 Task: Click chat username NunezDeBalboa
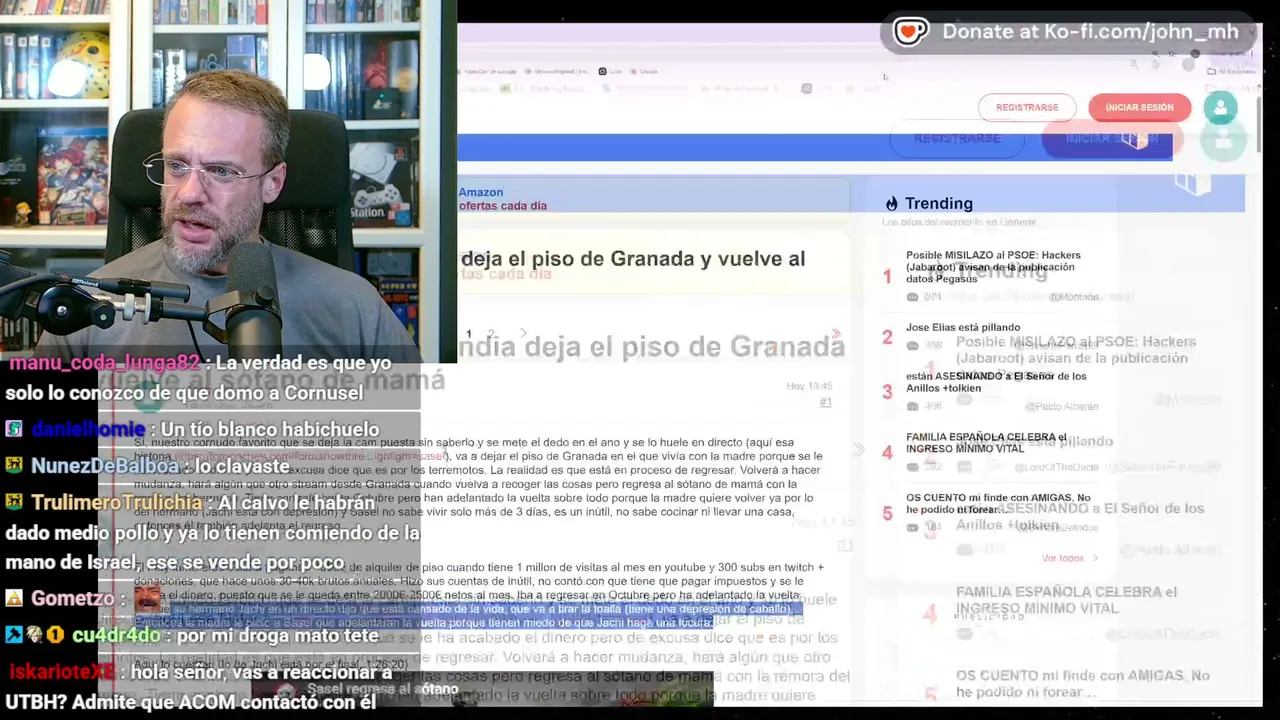click(x=105, y=466)
